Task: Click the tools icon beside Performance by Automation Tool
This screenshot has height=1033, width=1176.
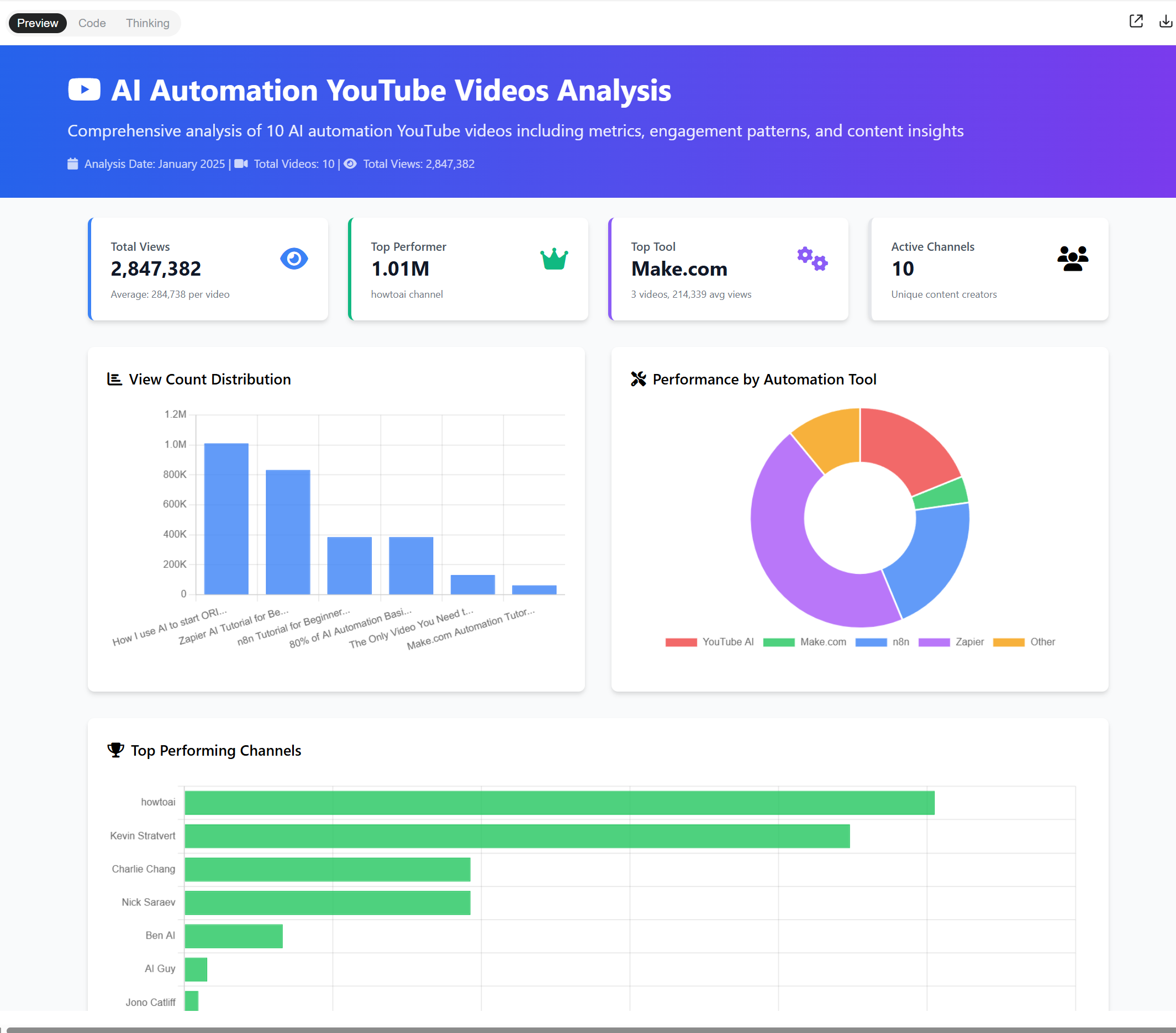Action: 638,378
